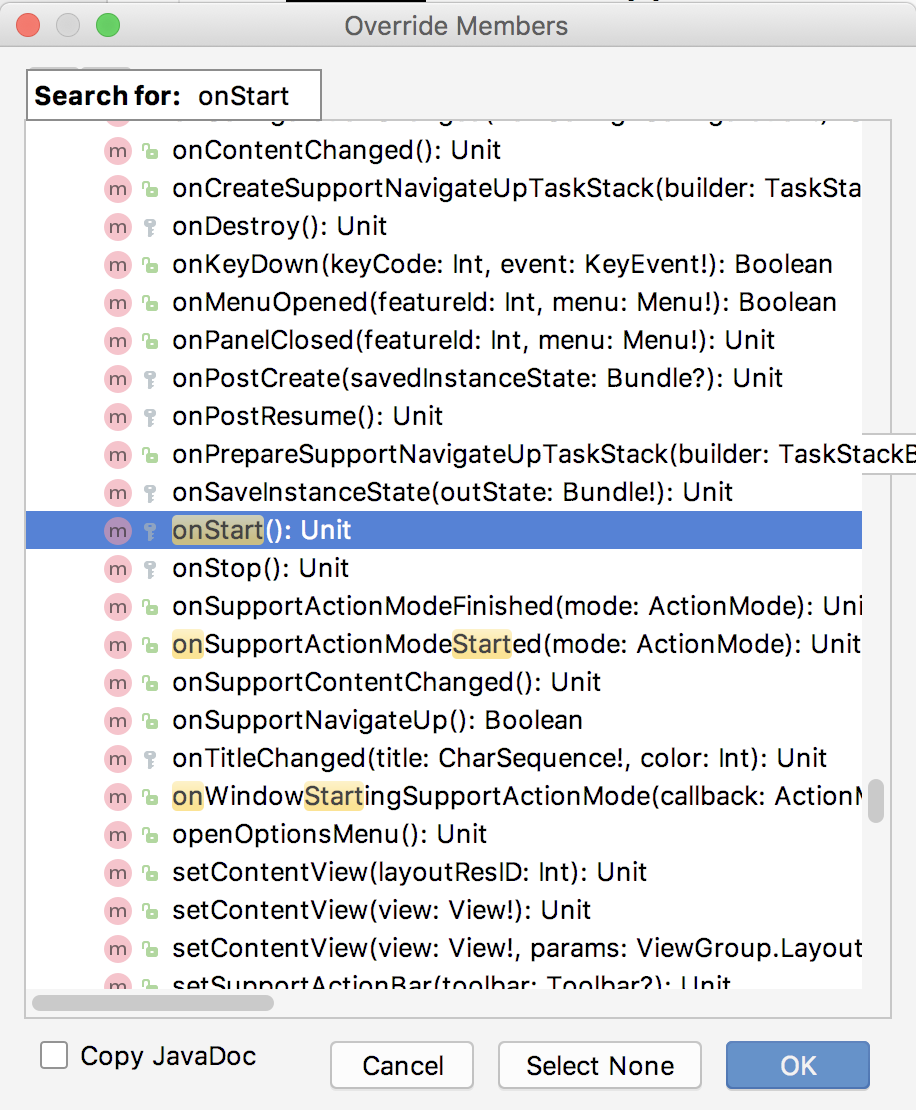The height and width of the screenshot is (1110, 916).
Task: Click the method icon next to onStop
Action: (118, 569)
